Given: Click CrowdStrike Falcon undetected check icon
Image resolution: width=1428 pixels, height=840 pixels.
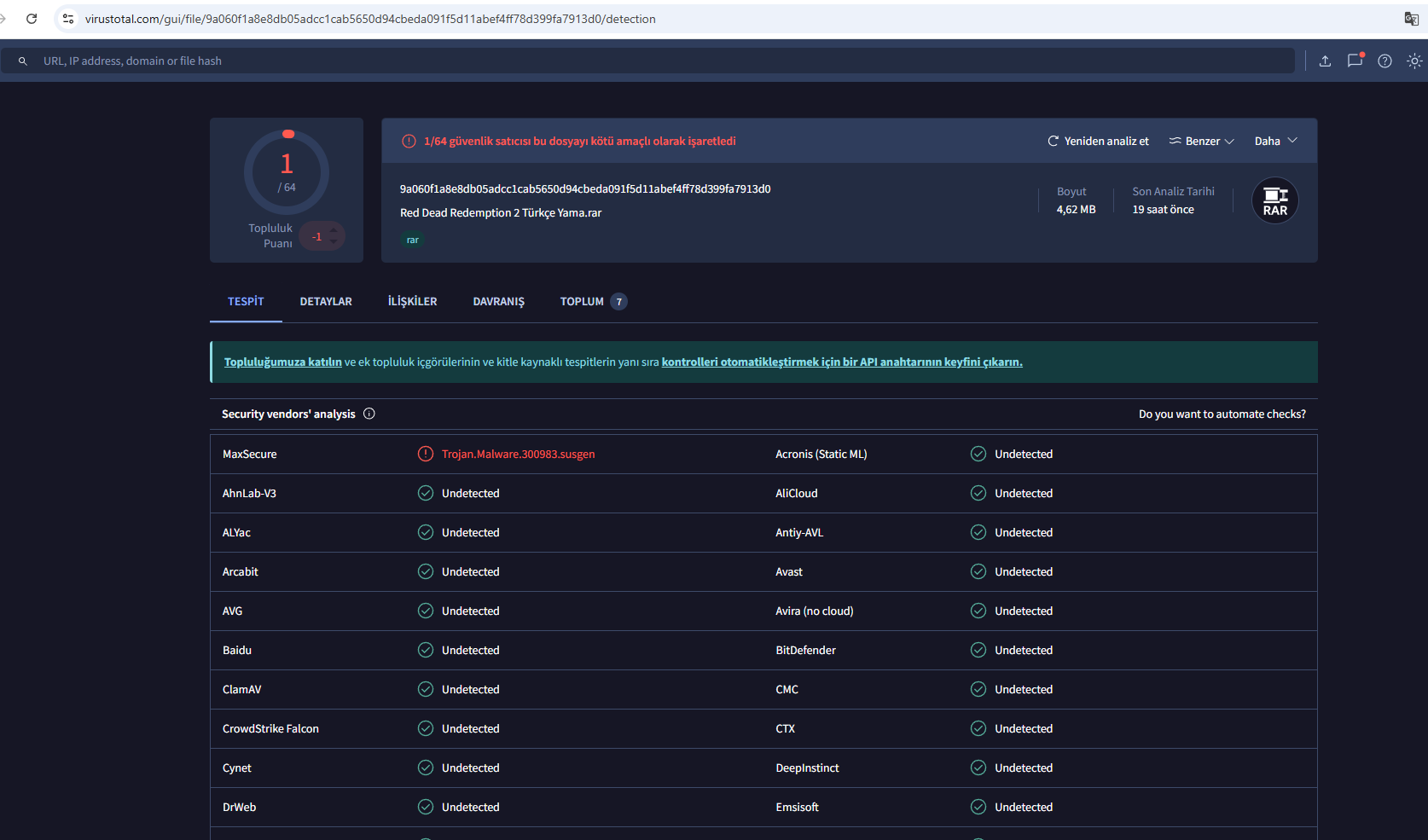Looking at the screenshot, I should pos(426,728).
